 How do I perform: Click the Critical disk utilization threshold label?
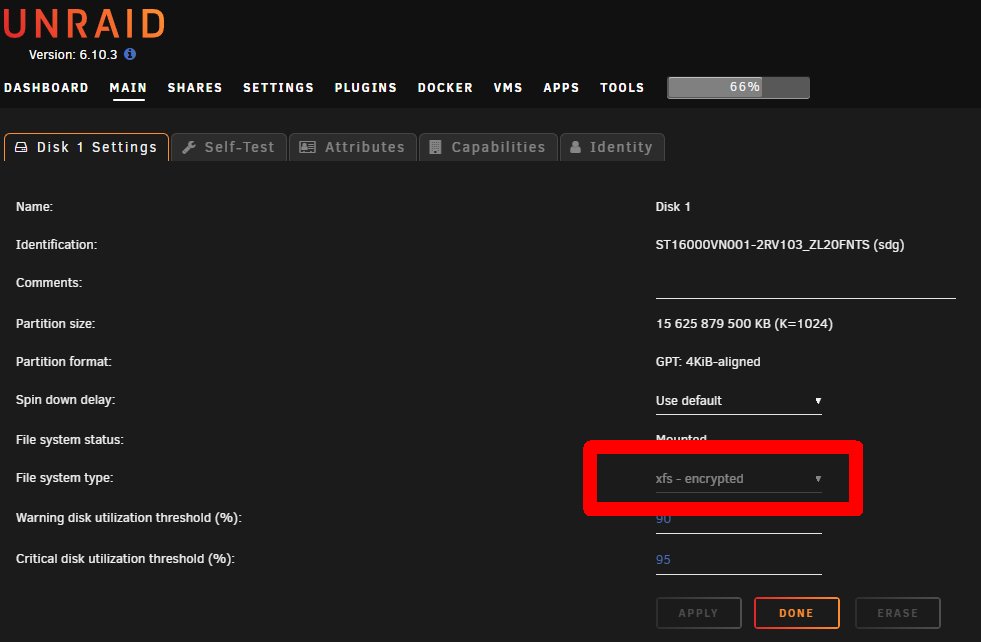coord(125,559)
